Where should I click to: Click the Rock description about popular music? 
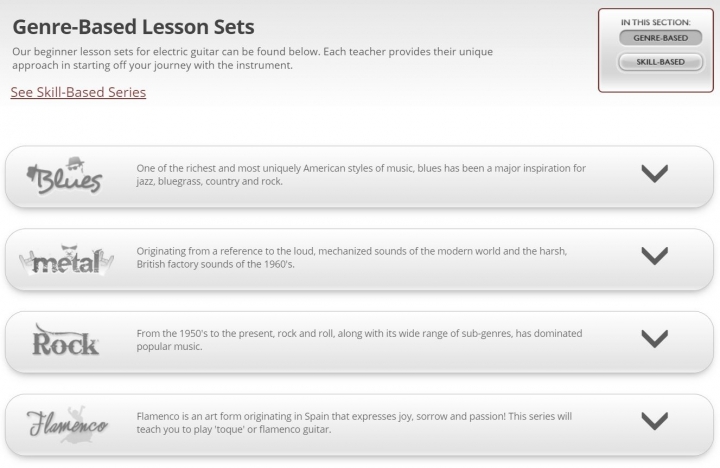(x=359, y=340)
